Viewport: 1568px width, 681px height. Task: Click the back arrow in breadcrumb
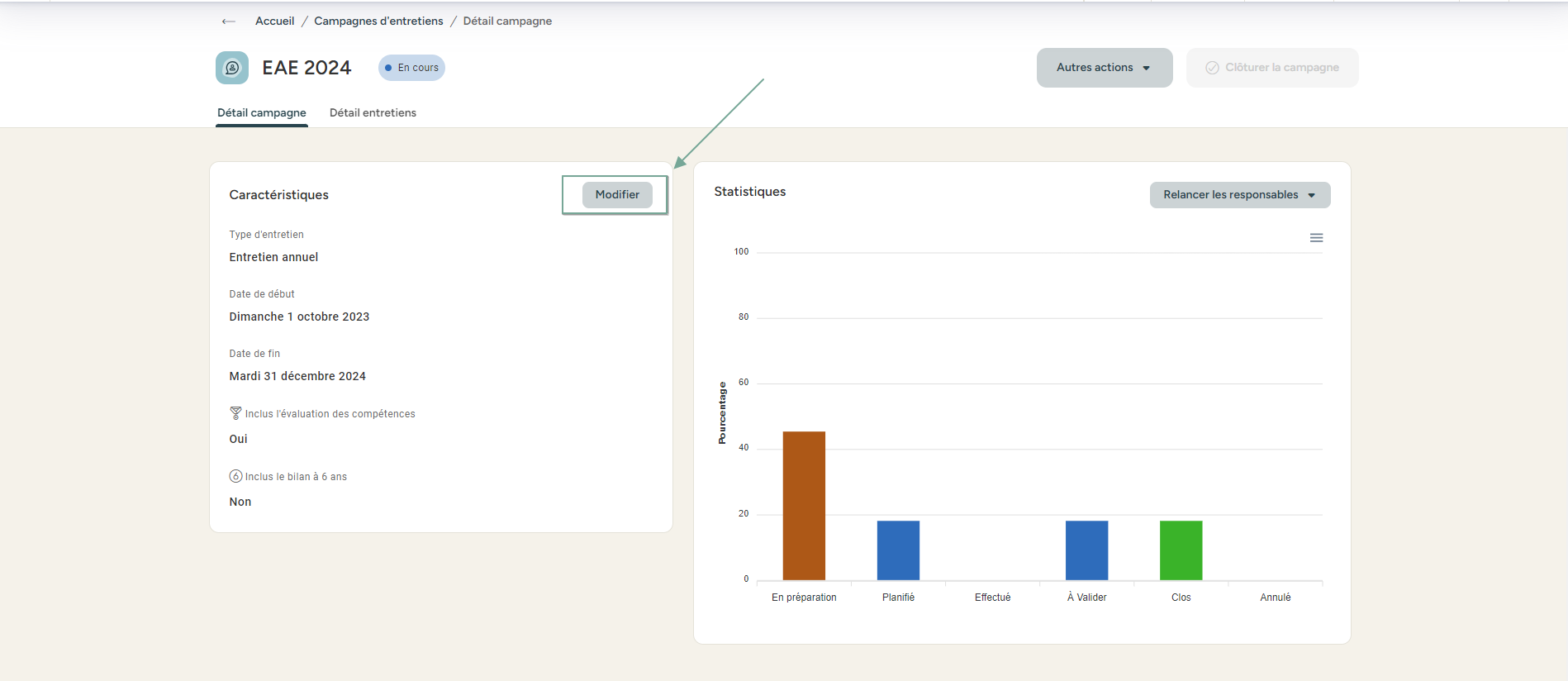[229, 21]
